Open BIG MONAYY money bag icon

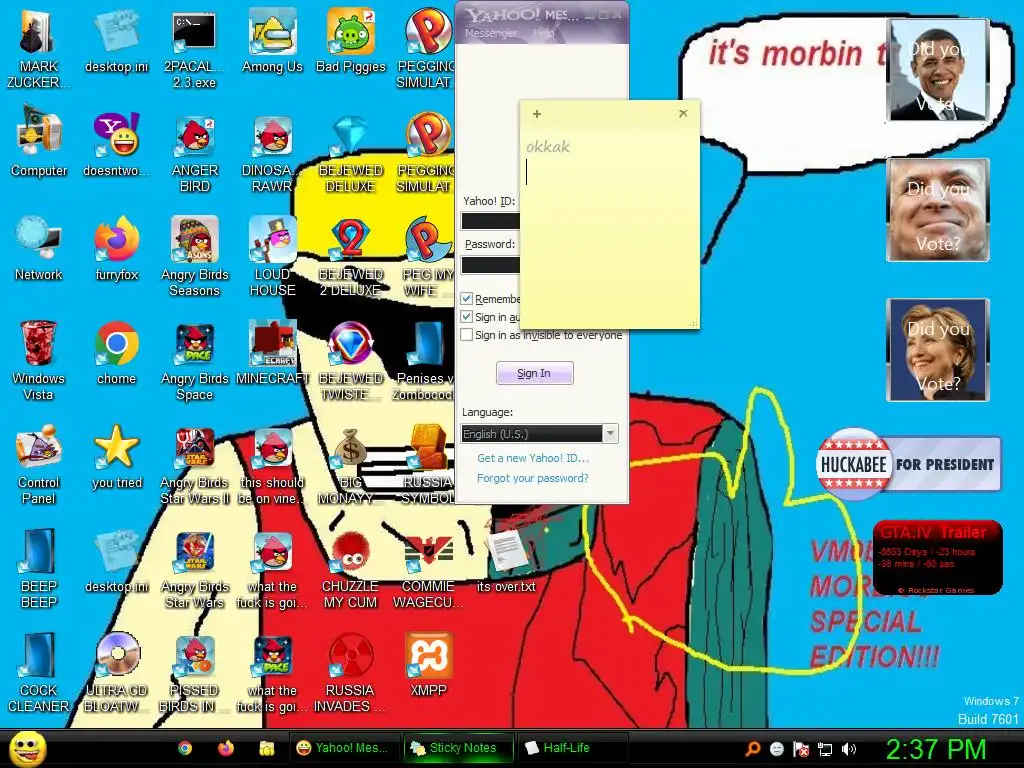(x=351, y=464)
